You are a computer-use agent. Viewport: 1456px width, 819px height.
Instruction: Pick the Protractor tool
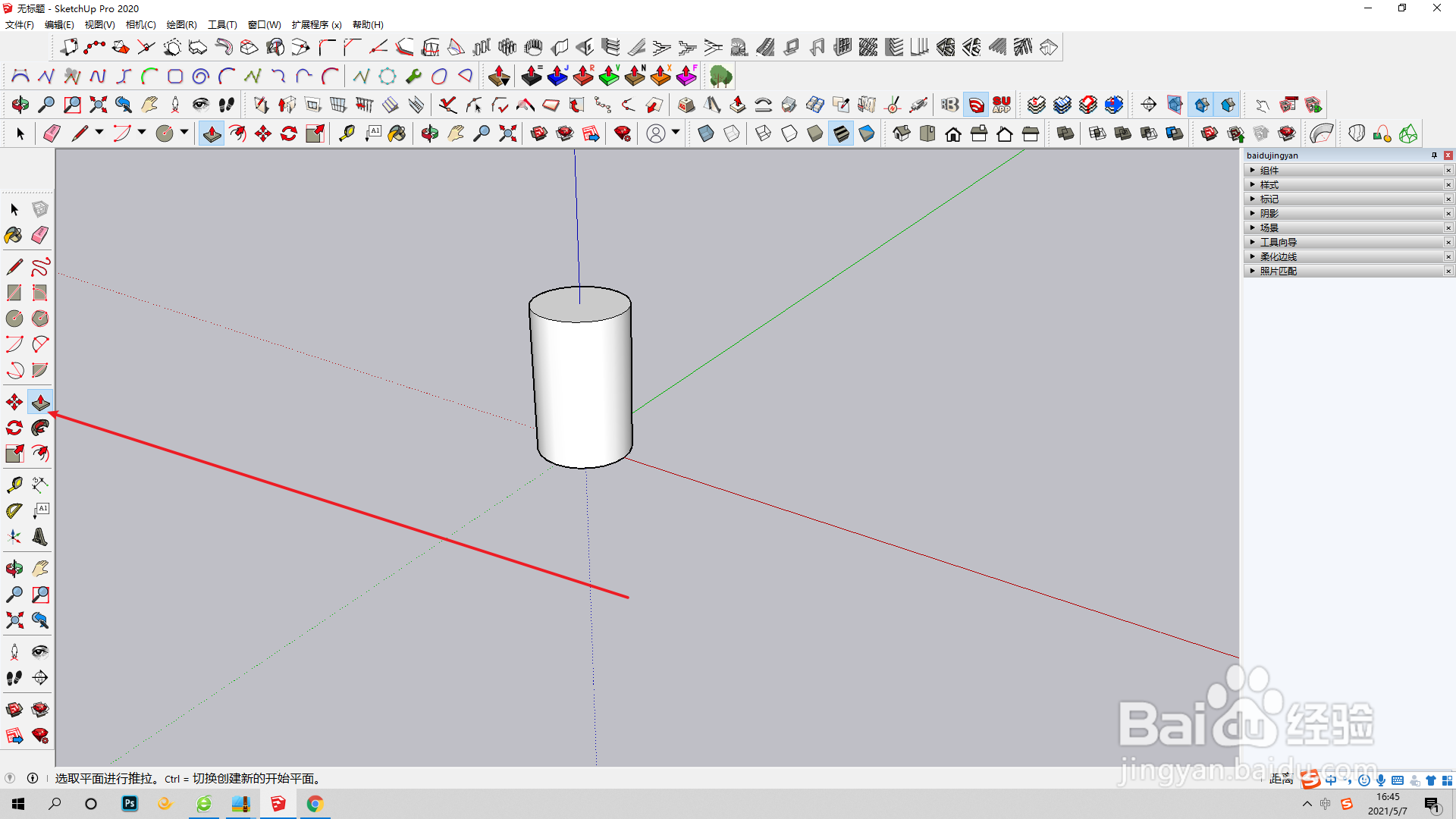pyautogui.click(x=14, y=510)
